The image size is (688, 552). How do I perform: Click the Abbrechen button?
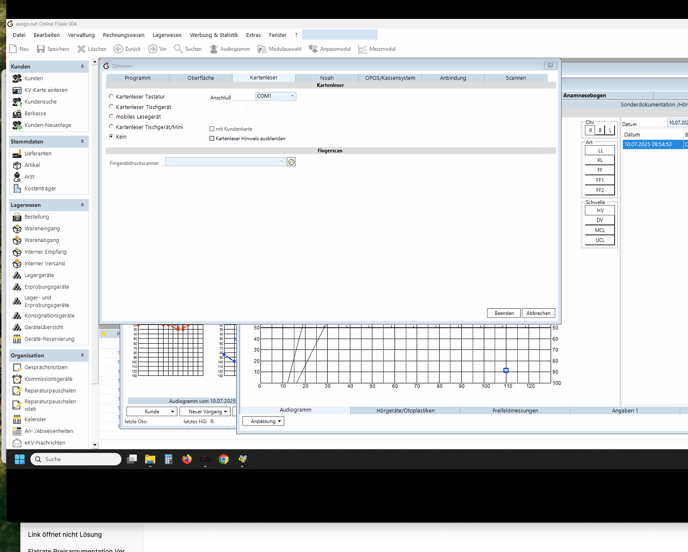pyautogui.click(x=538, y=313)
